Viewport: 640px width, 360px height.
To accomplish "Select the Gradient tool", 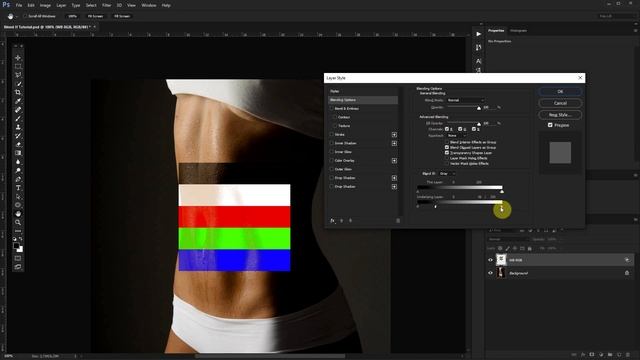I will coord(18,153).
